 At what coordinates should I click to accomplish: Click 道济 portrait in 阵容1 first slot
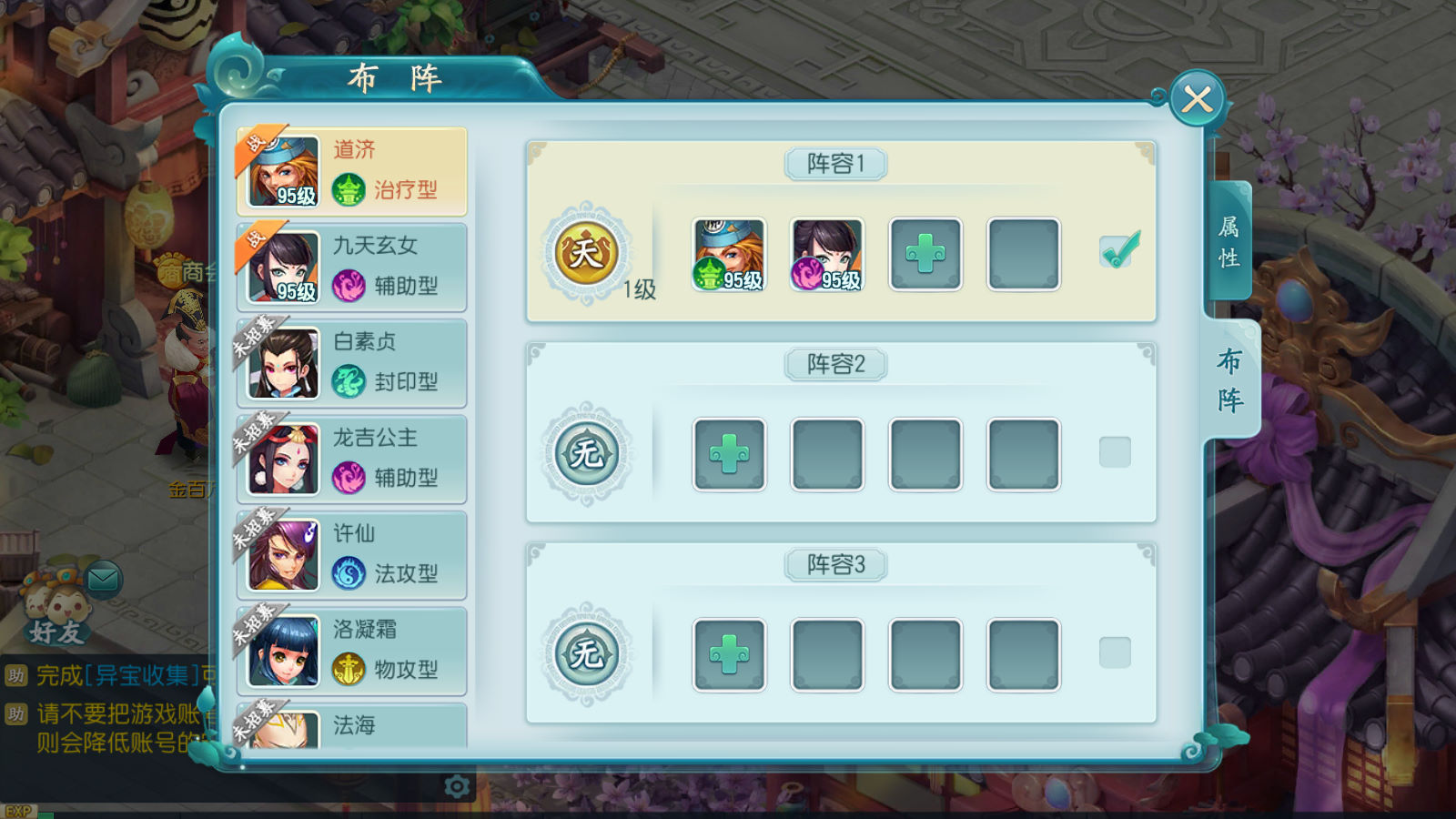[729, 254]
